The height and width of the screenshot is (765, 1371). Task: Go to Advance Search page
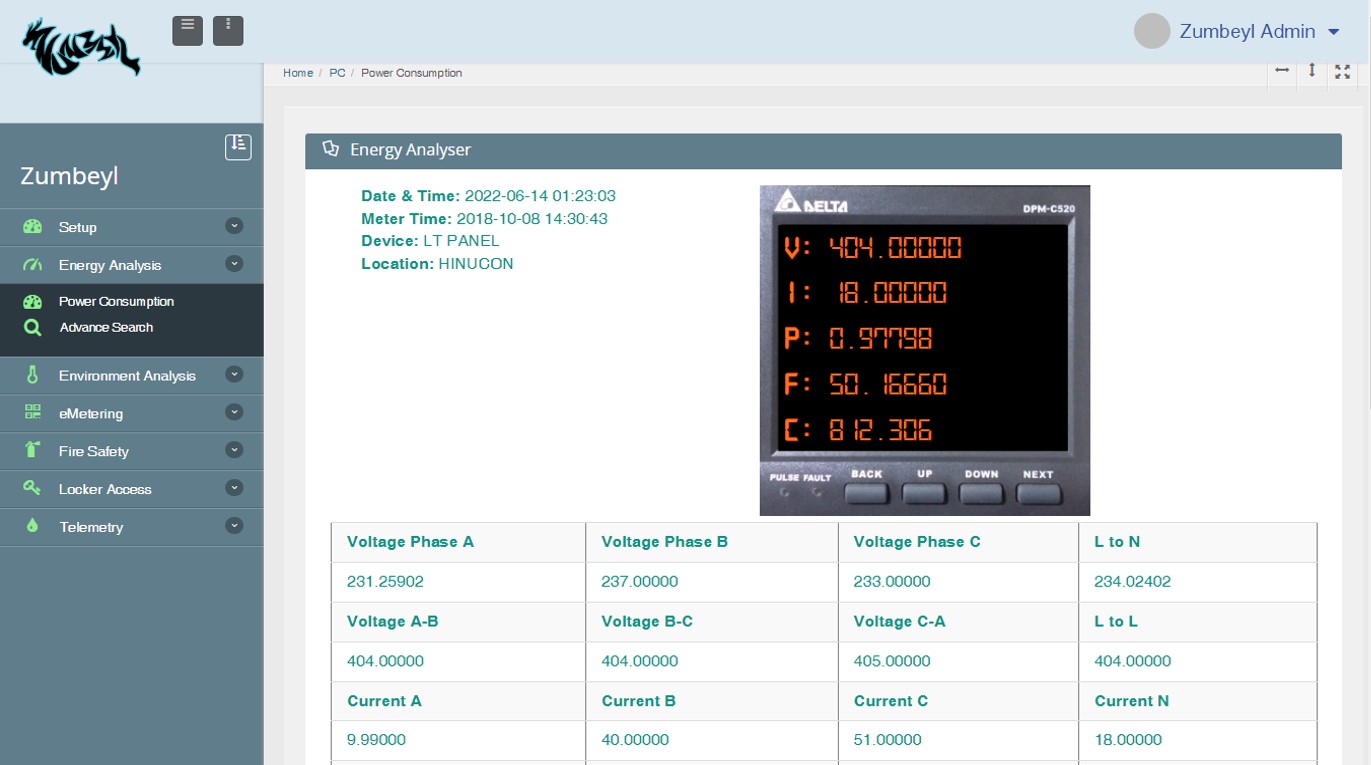coord(106,327)
